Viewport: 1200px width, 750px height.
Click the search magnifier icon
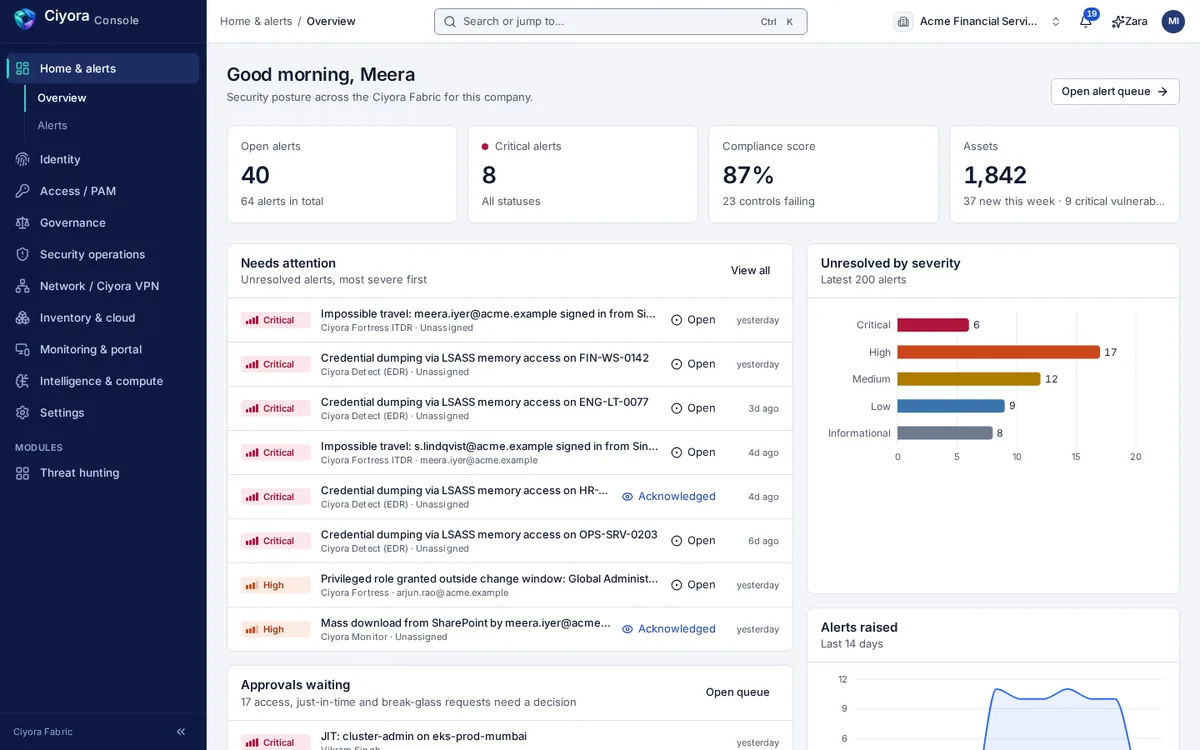450,21
